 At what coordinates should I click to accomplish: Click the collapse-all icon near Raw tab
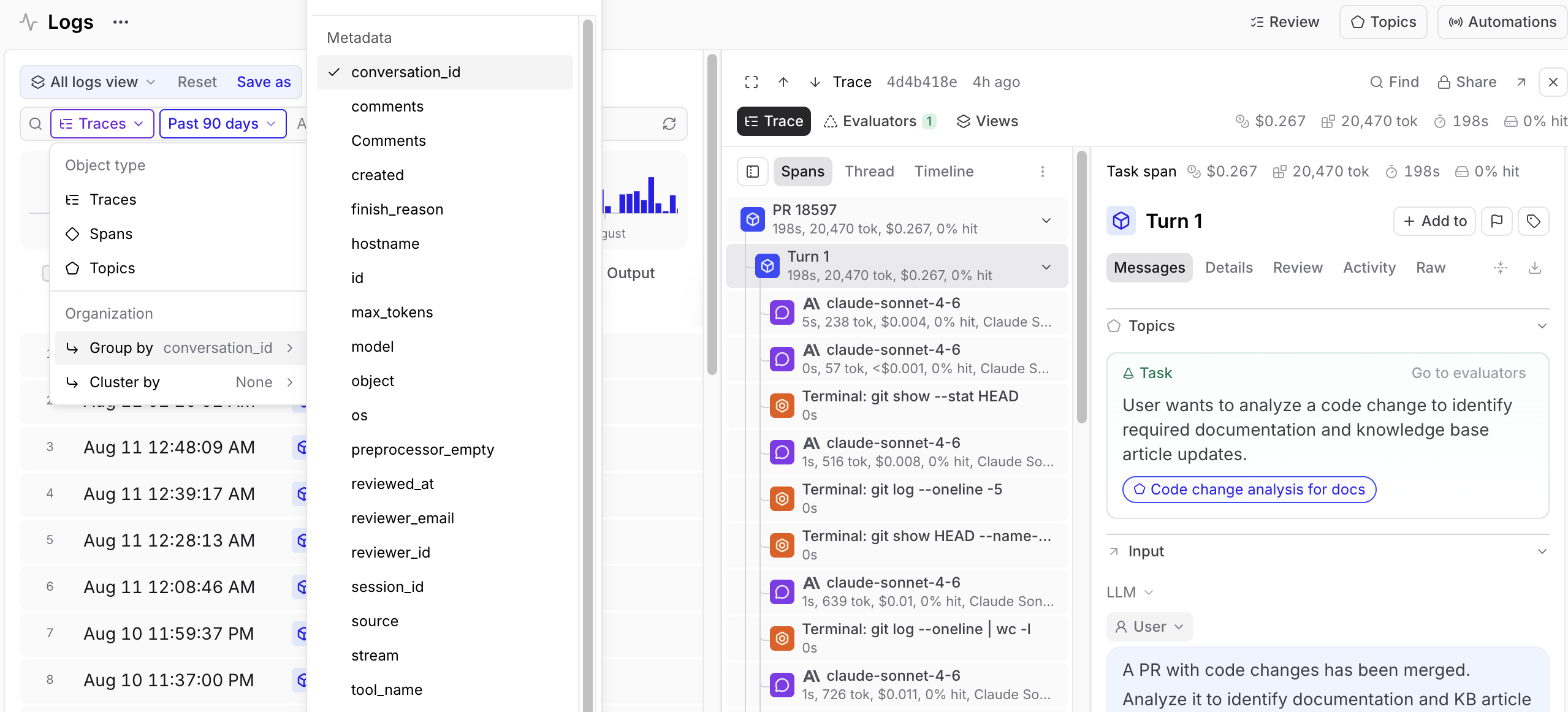click(1500, 268)
